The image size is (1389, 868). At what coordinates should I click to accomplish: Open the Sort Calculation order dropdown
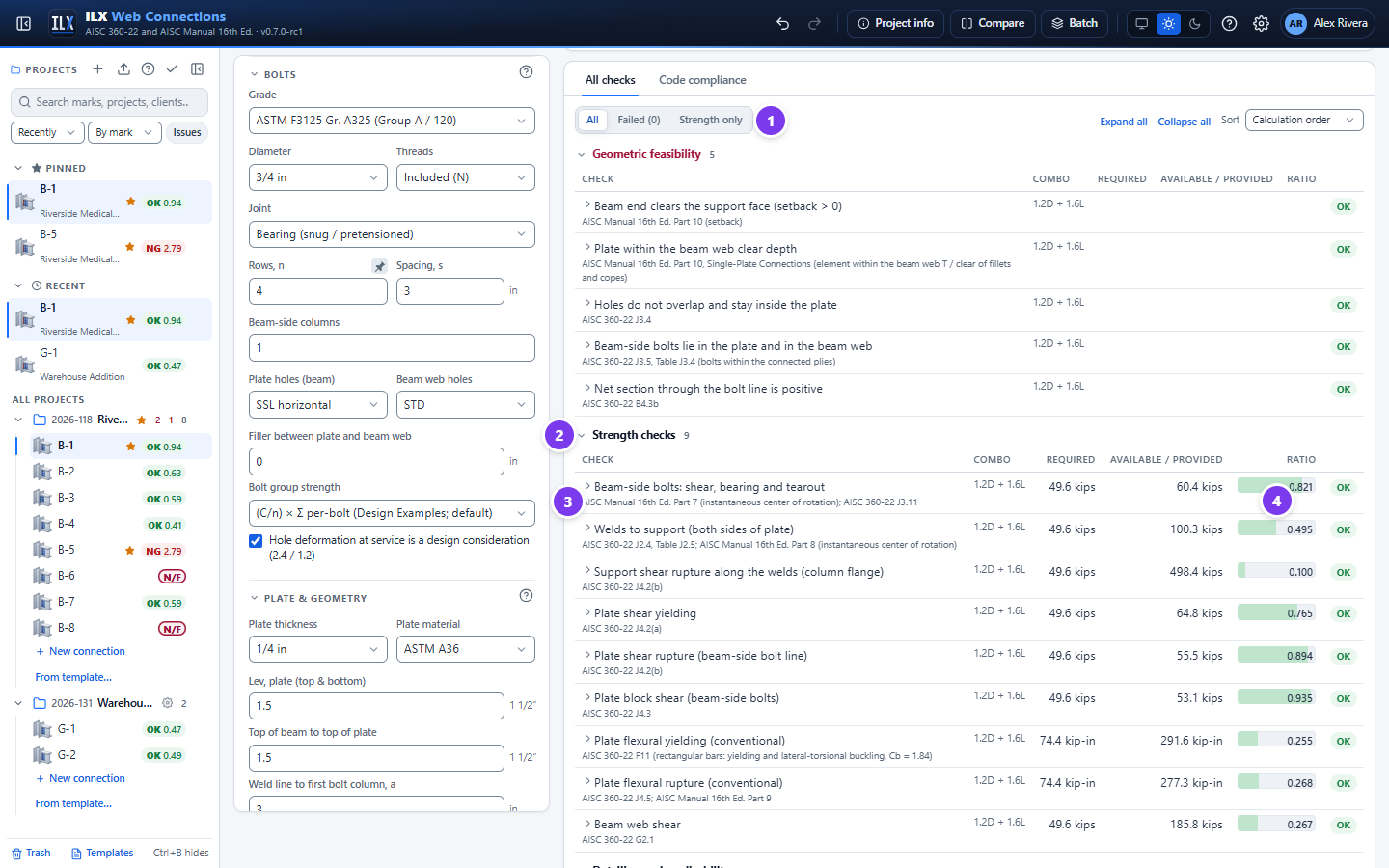[1304, 120]
